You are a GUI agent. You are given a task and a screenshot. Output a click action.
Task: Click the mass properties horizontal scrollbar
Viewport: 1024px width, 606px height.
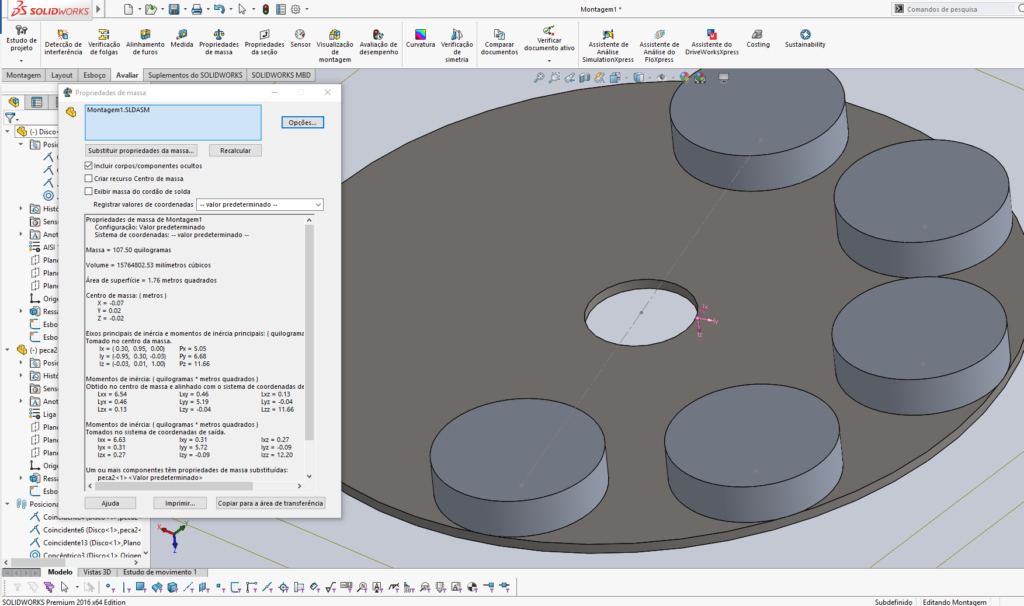pyautogui.click(x=174, y=486)
